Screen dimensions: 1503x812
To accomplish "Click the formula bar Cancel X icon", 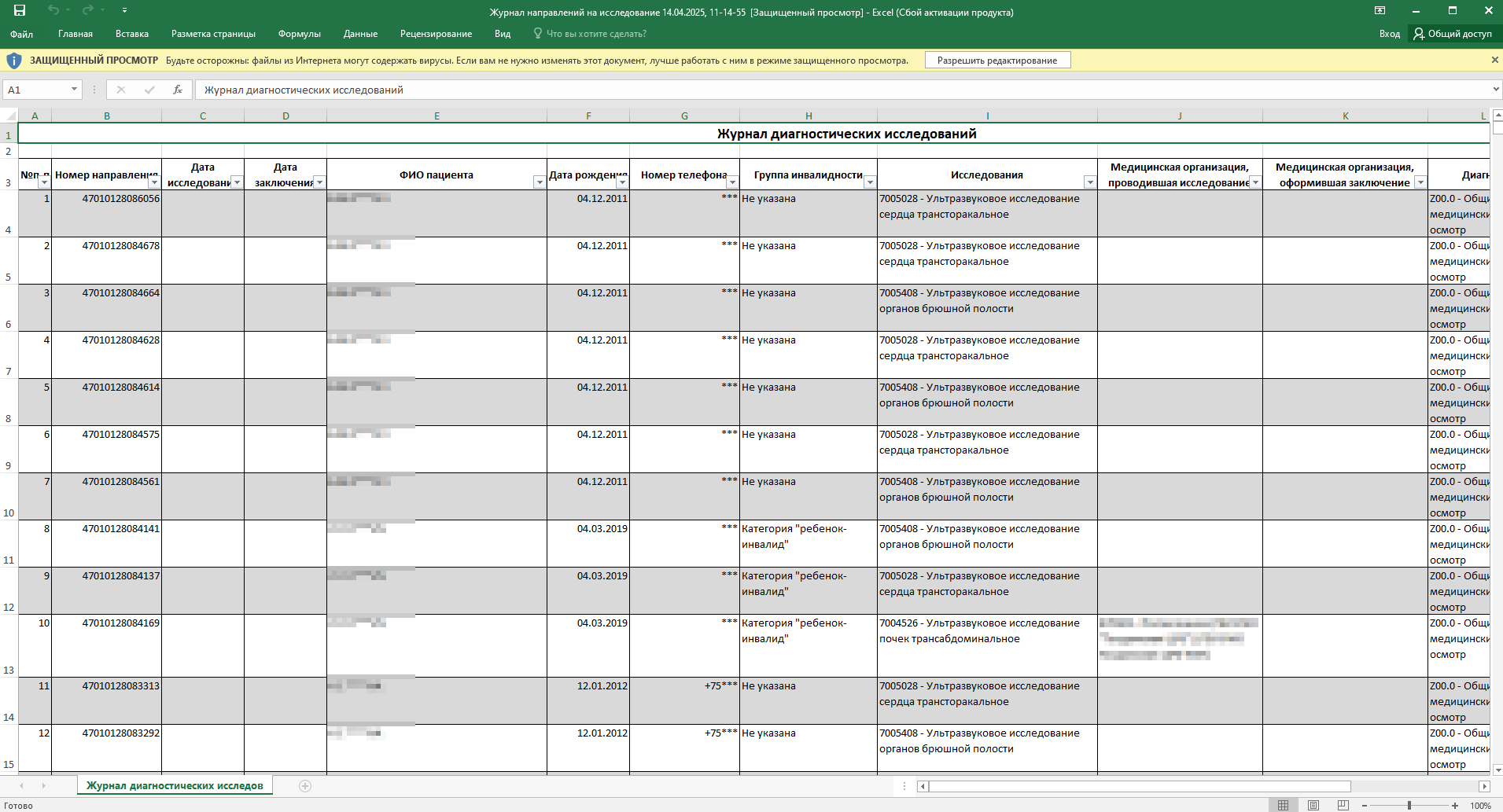I will [x=121, y=90].
